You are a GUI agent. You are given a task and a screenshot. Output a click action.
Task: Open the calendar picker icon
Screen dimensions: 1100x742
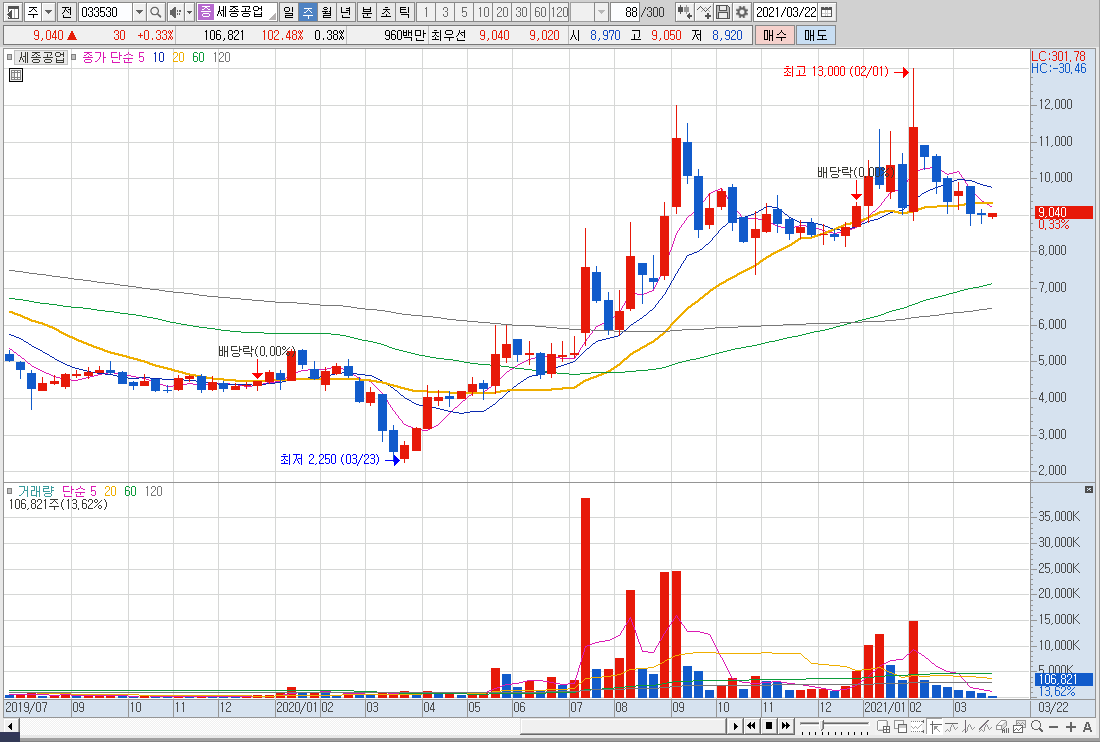tap(827, 12)
